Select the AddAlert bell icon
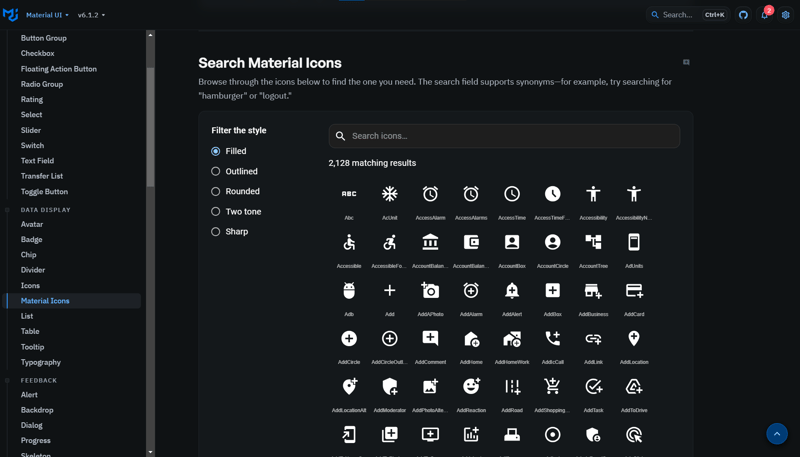 (x=512, y=290)
